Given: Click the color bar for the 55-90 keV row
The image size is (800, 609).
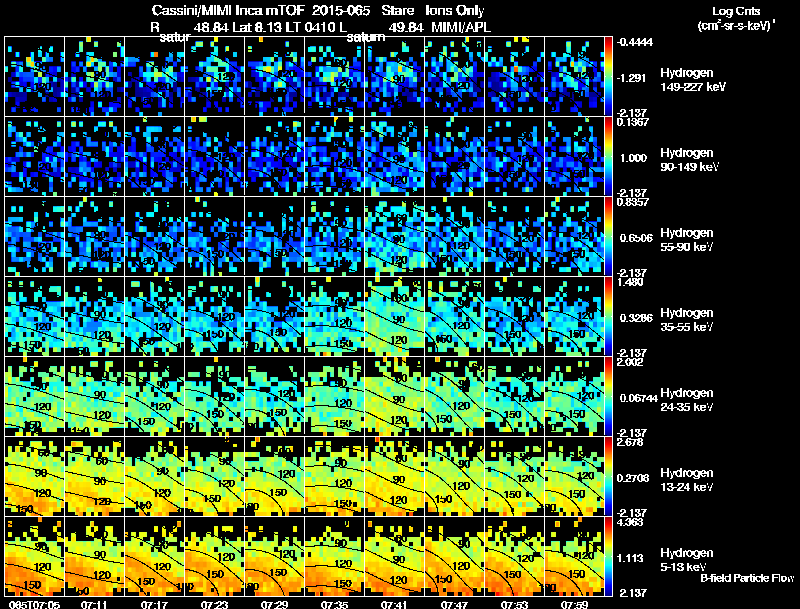Looking at the screenshot, I should [x=608, y=237].
